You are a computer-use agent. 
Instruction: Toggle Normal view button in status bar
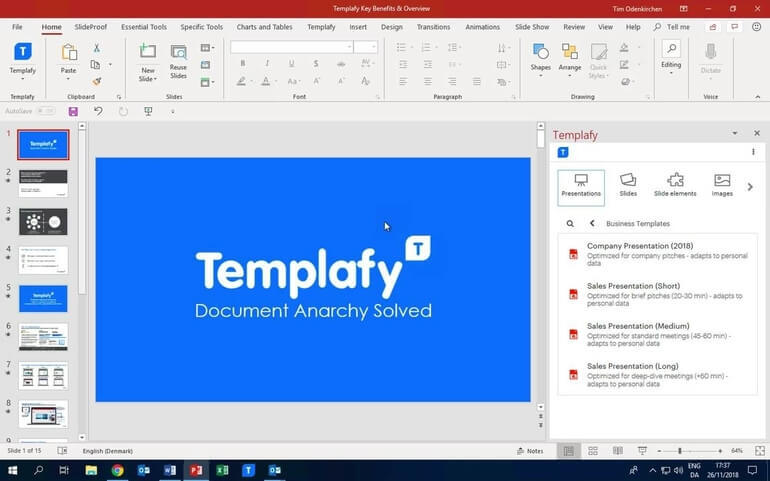569,451
